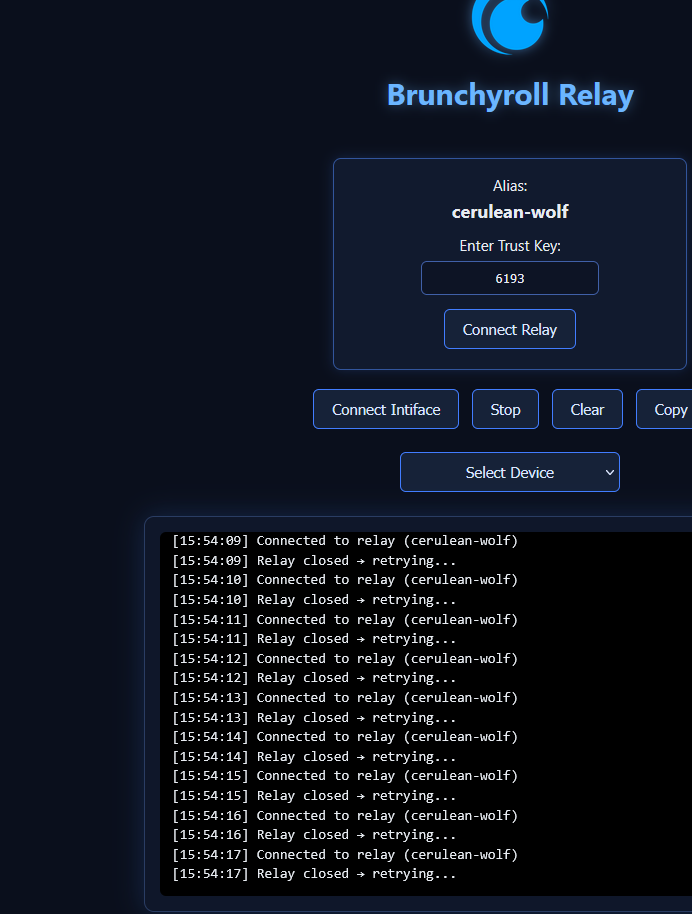Click the Brunchyroll Relay heading
Screen dimensions: 692x914
tap(510, 95)
